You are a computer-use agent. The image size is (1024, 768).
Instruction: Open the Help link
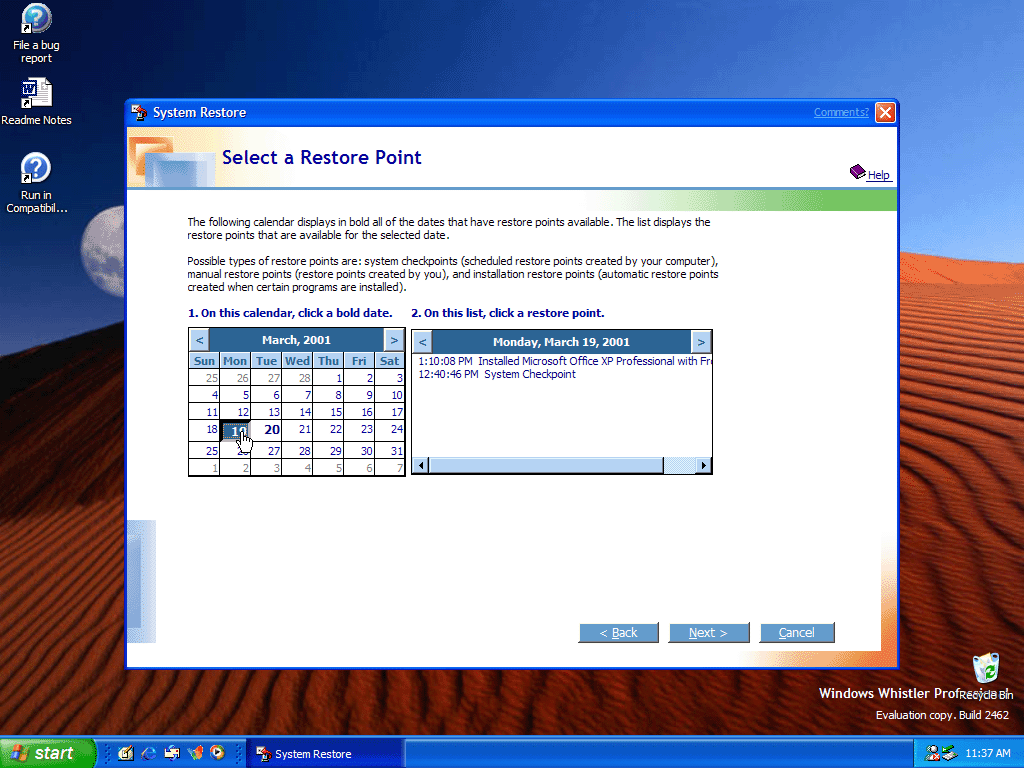(x=870, y=173)
